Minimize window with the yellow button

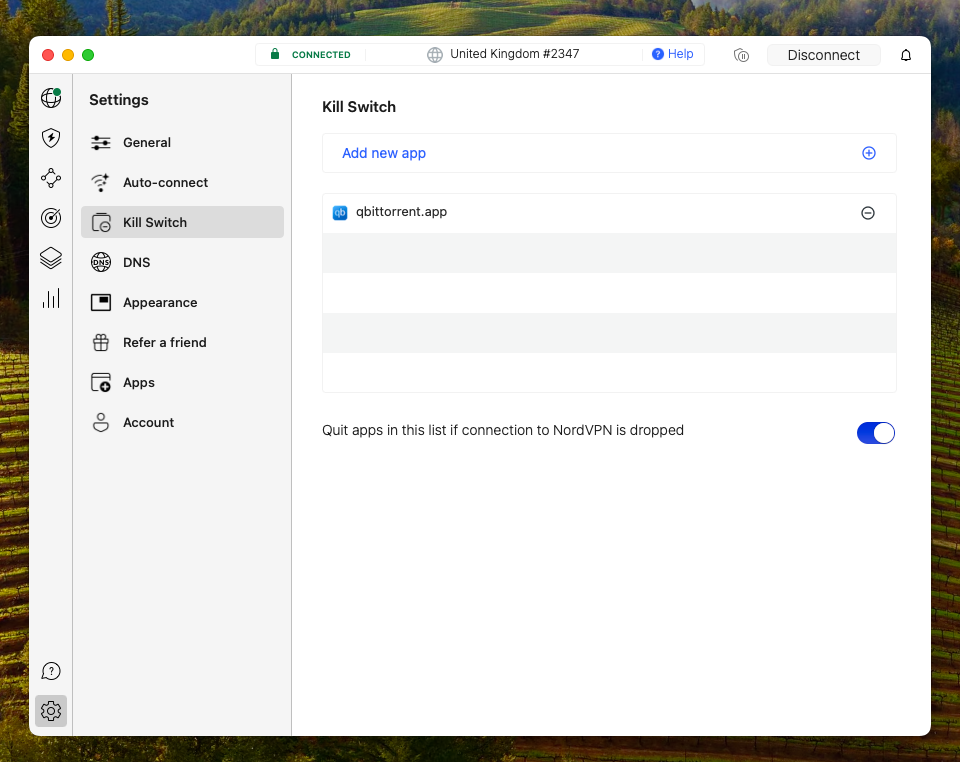[x=68, y=55]
